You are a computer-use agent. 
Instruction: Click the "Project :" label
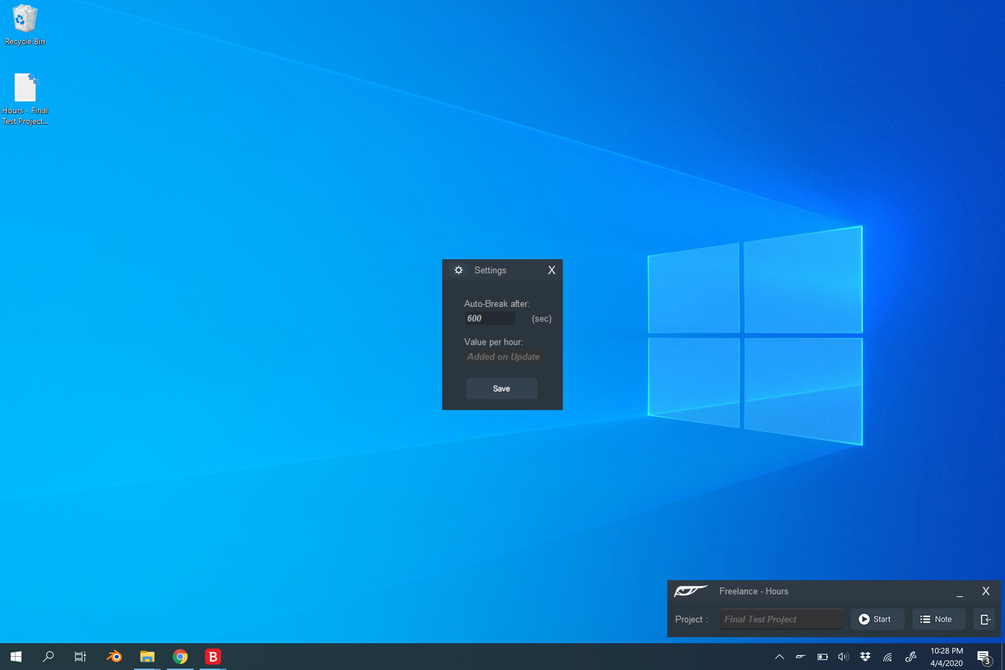[691, 619]
